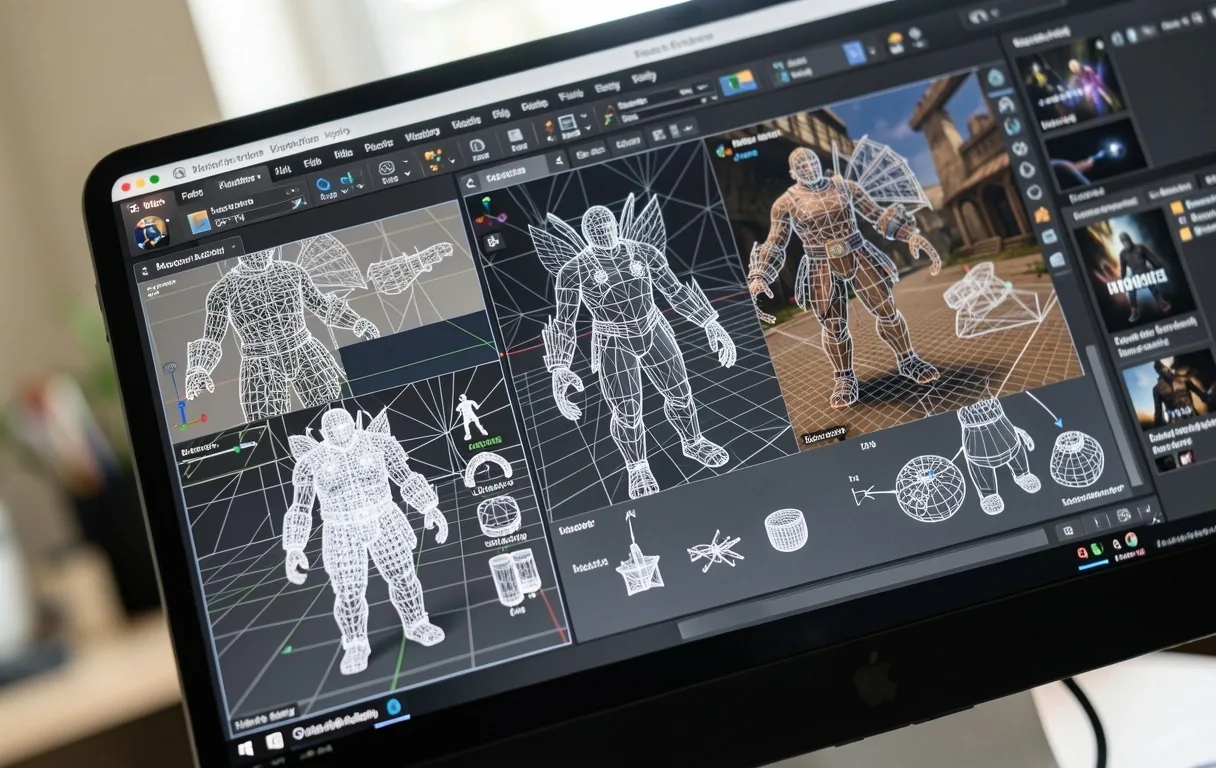Select the twin cylinders wireframe shape
The height and width of the screenshot is (768, 1216).
click(x=513, y=577)
